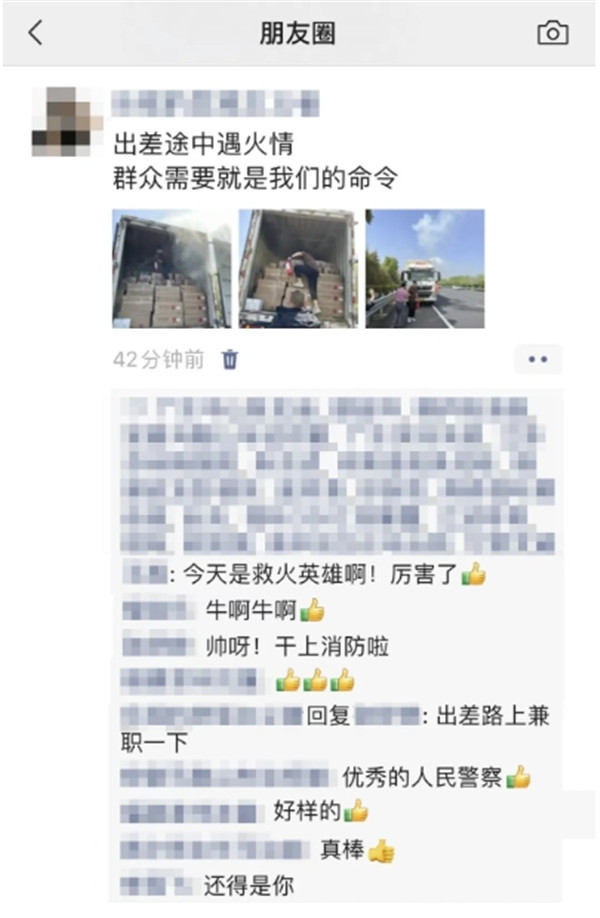Select the post text 出差途中遇火情
This screenshot has height=918, width=600.
(204, 144)
